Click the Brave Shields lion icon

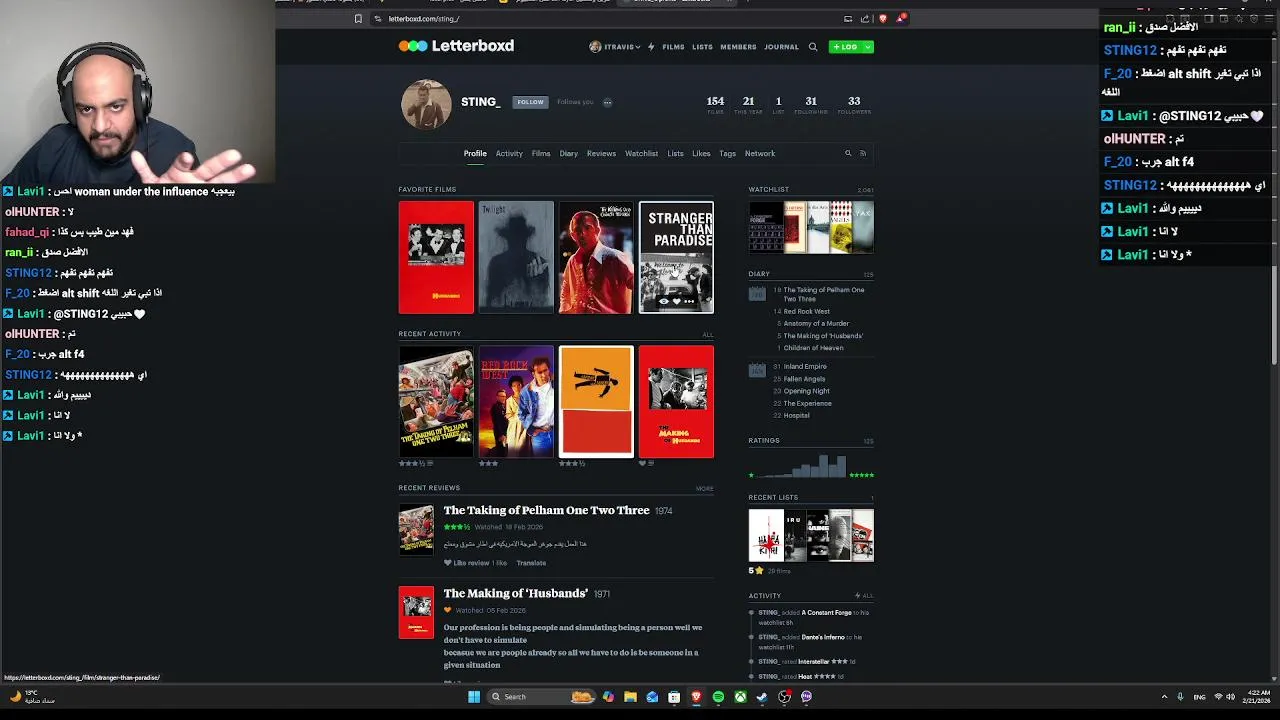(x=882, y=18)
